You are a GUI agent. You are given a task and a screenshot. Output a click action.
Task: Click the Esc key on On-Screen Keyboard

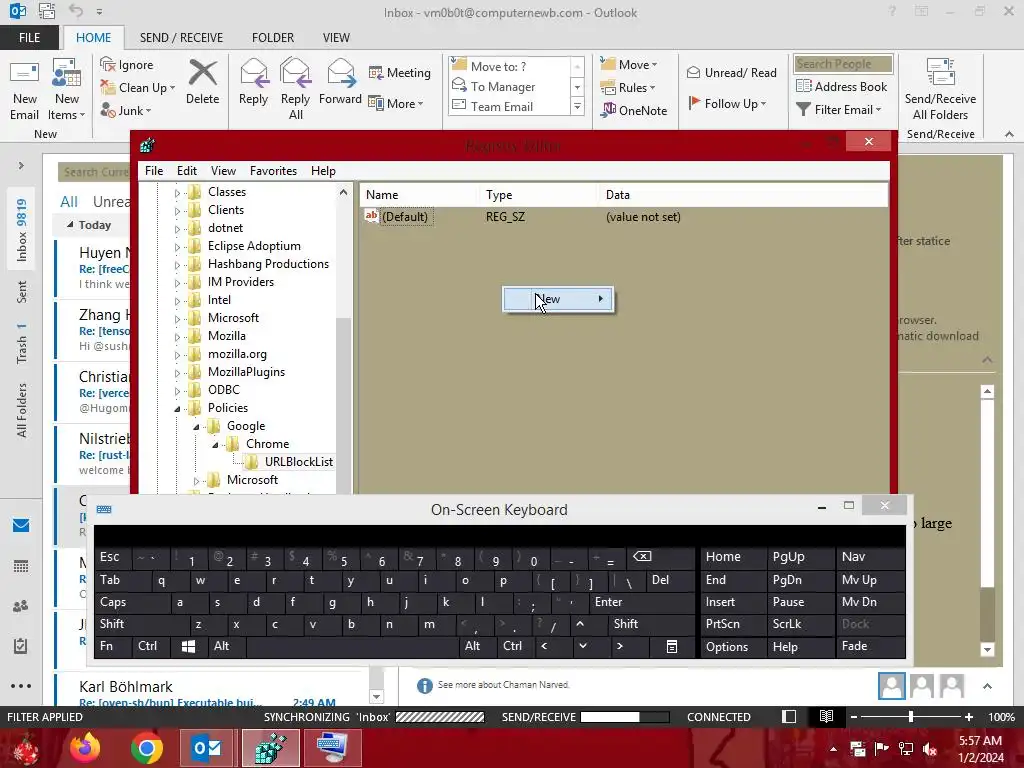pyautogui.click(x=113, y=557)
